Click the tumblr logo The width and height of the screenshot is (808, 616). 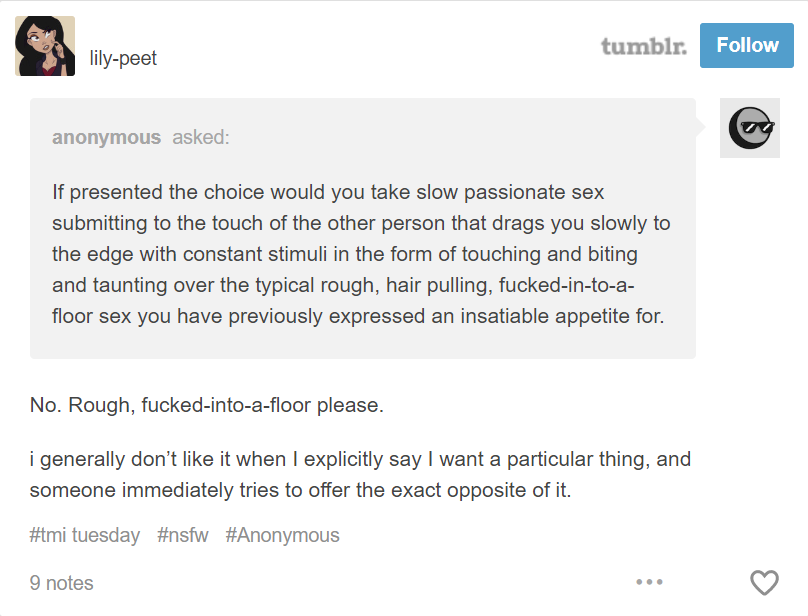pyautogui.click(x=644, y=45)
